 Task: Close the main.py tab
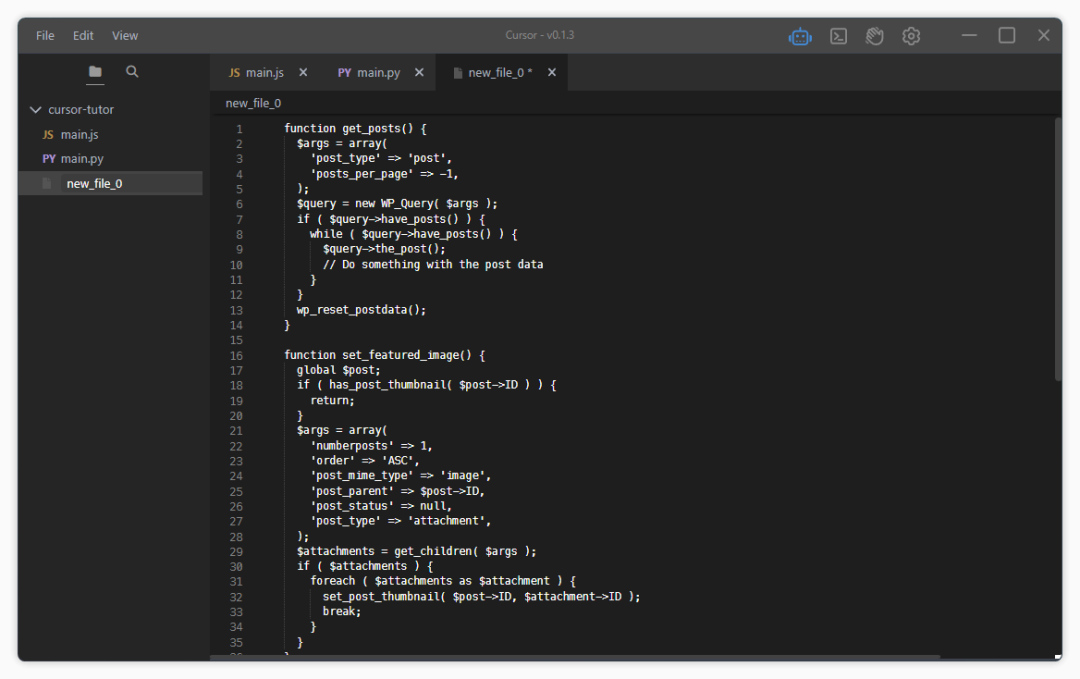(x=419, y=73)
